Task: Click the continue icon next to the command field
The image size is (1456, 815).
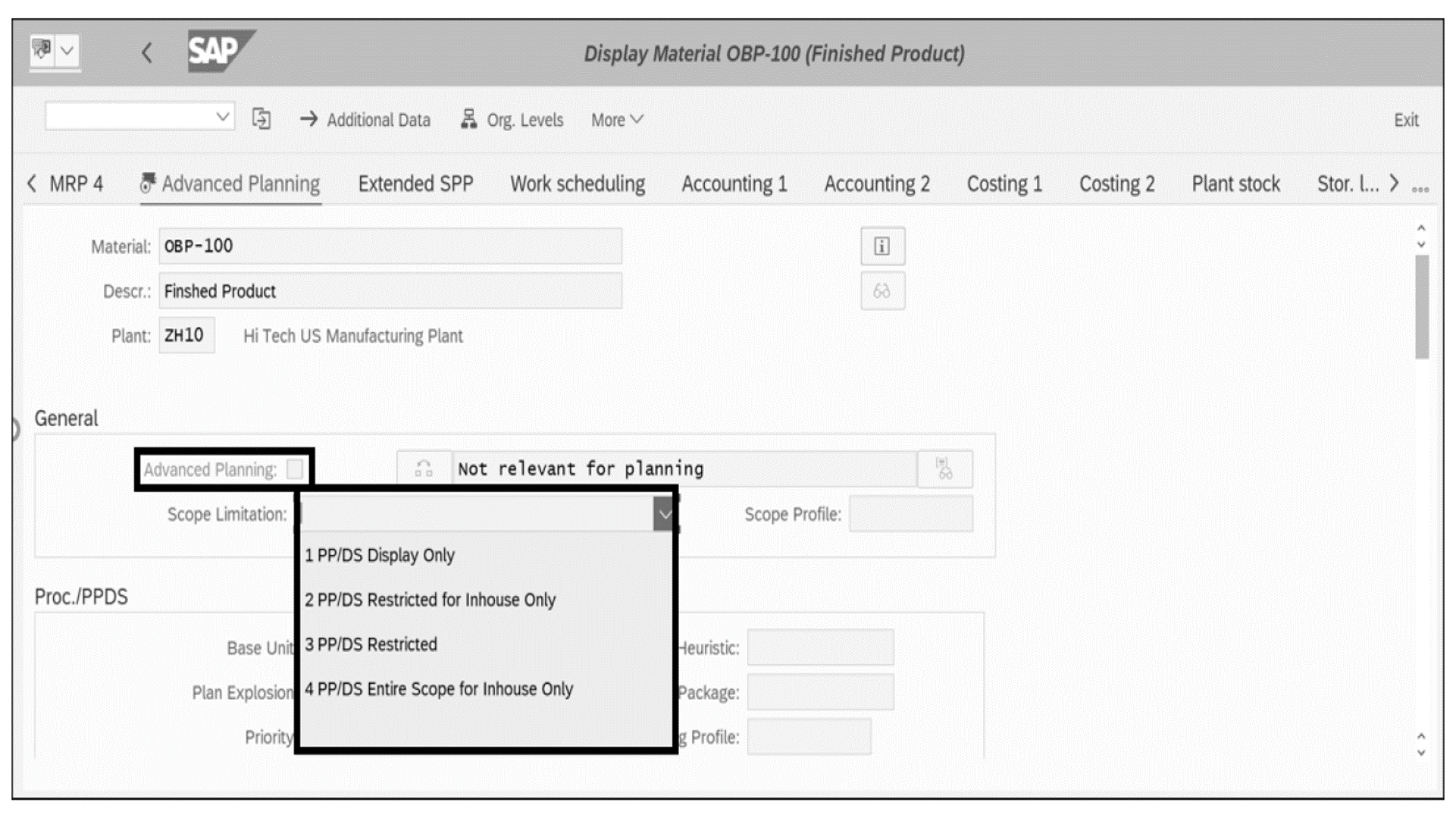Action: (261, 119)
